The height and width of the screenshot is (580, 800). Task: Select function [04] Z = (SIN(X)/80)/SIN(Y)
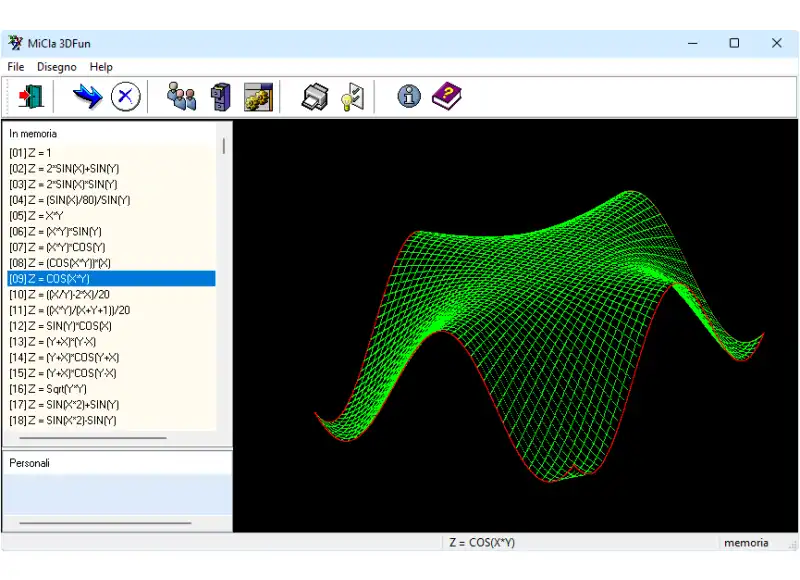pyautogui.click(x=111, y=200)
